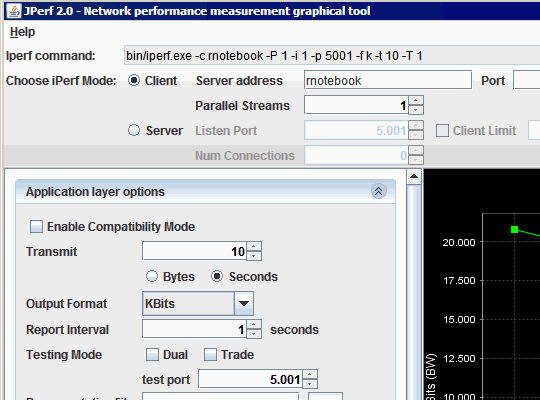Click the Output Format label
Viewport: 540px width, 400px height.
click(x=66, y=304)
